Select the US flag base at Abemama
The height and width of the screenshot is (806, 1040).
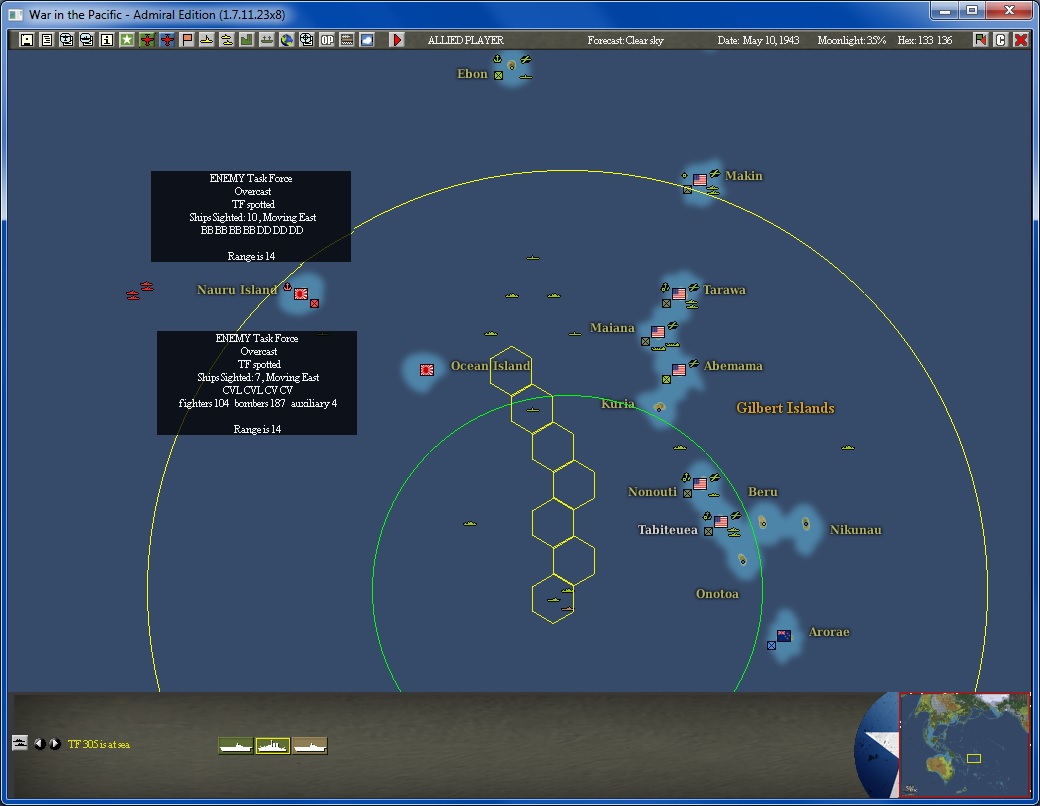679,369
